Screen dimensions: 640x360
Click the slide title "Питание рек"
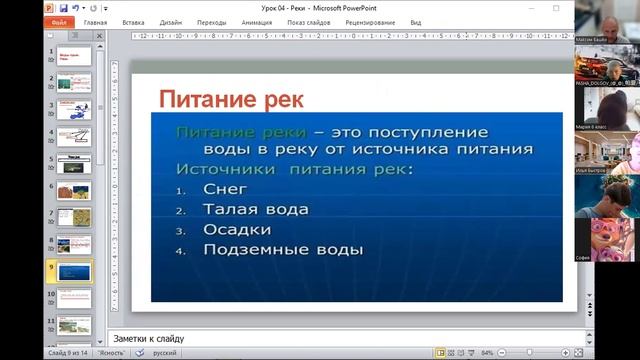[231, 99]
